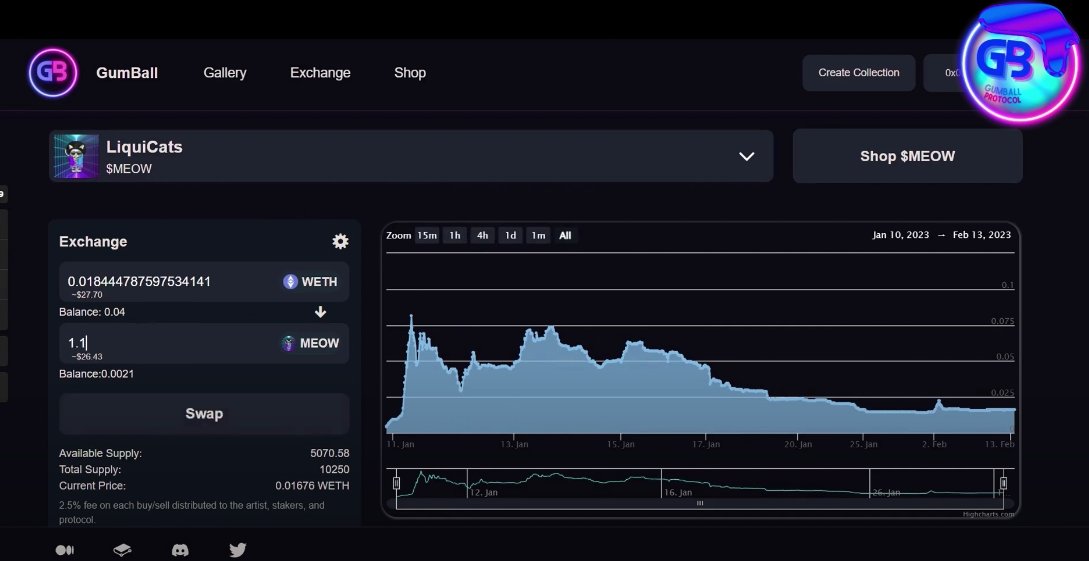This screenshot has width=1089, height=561.
Task: Flip swap direction with the down arrow
Action: pos(320,312)
